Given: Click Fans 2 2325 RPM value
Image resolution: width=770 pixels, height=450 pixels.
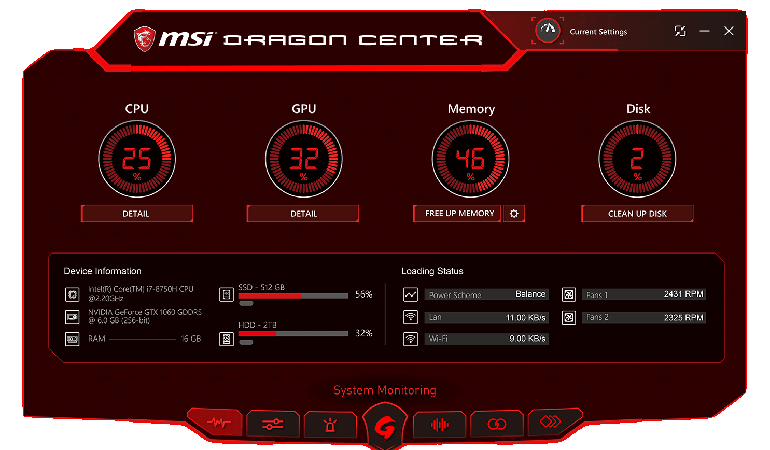Looking at the screenshot, I should pos(684,317).
